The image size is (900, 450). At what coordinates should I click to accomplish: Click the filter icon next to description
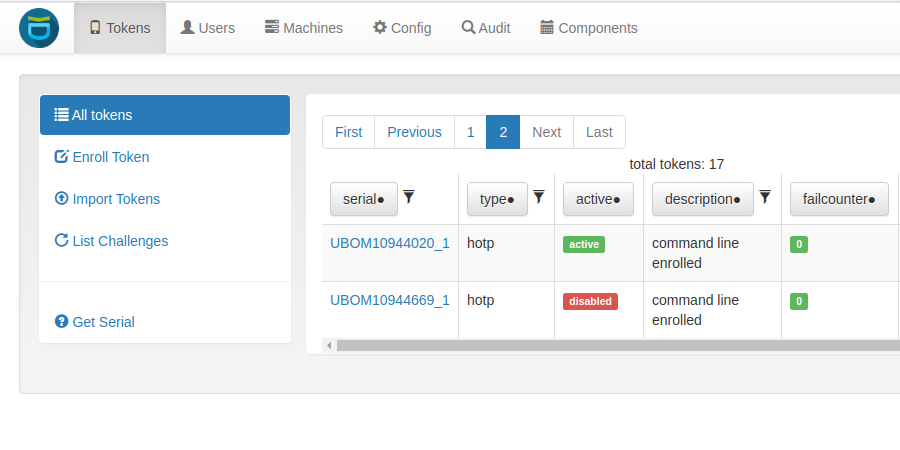(765, 198)
